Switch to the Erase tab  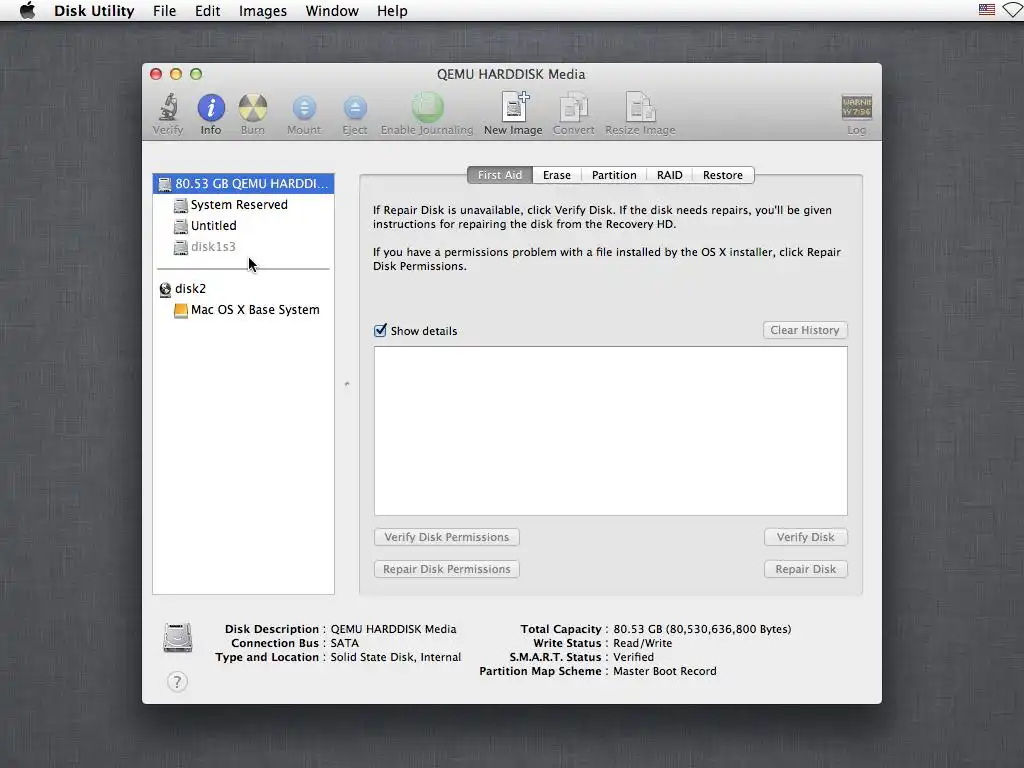(x=557, y=175)
